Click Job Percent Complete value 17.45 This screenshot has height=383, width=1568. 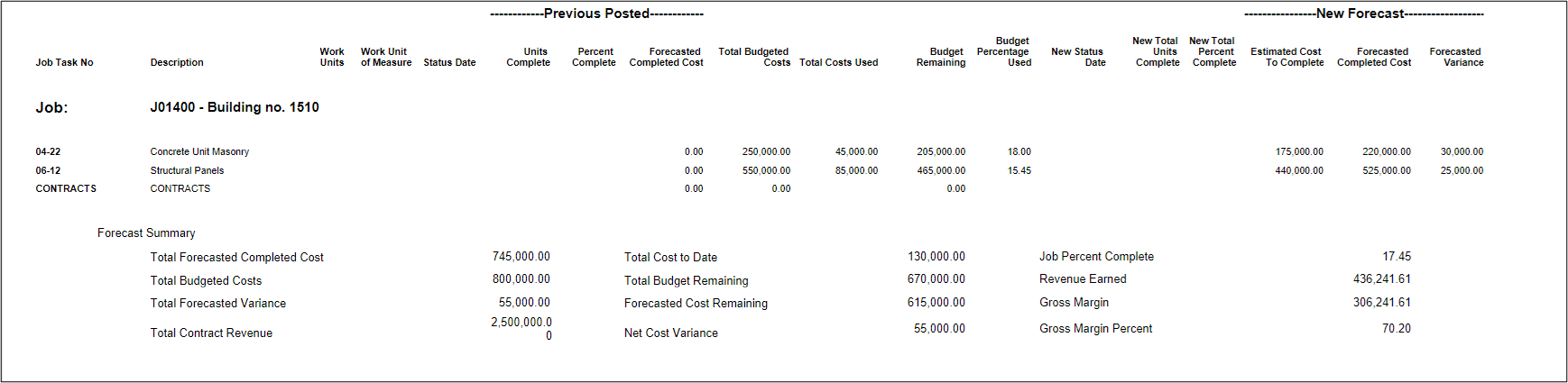tap(1396, 257)
